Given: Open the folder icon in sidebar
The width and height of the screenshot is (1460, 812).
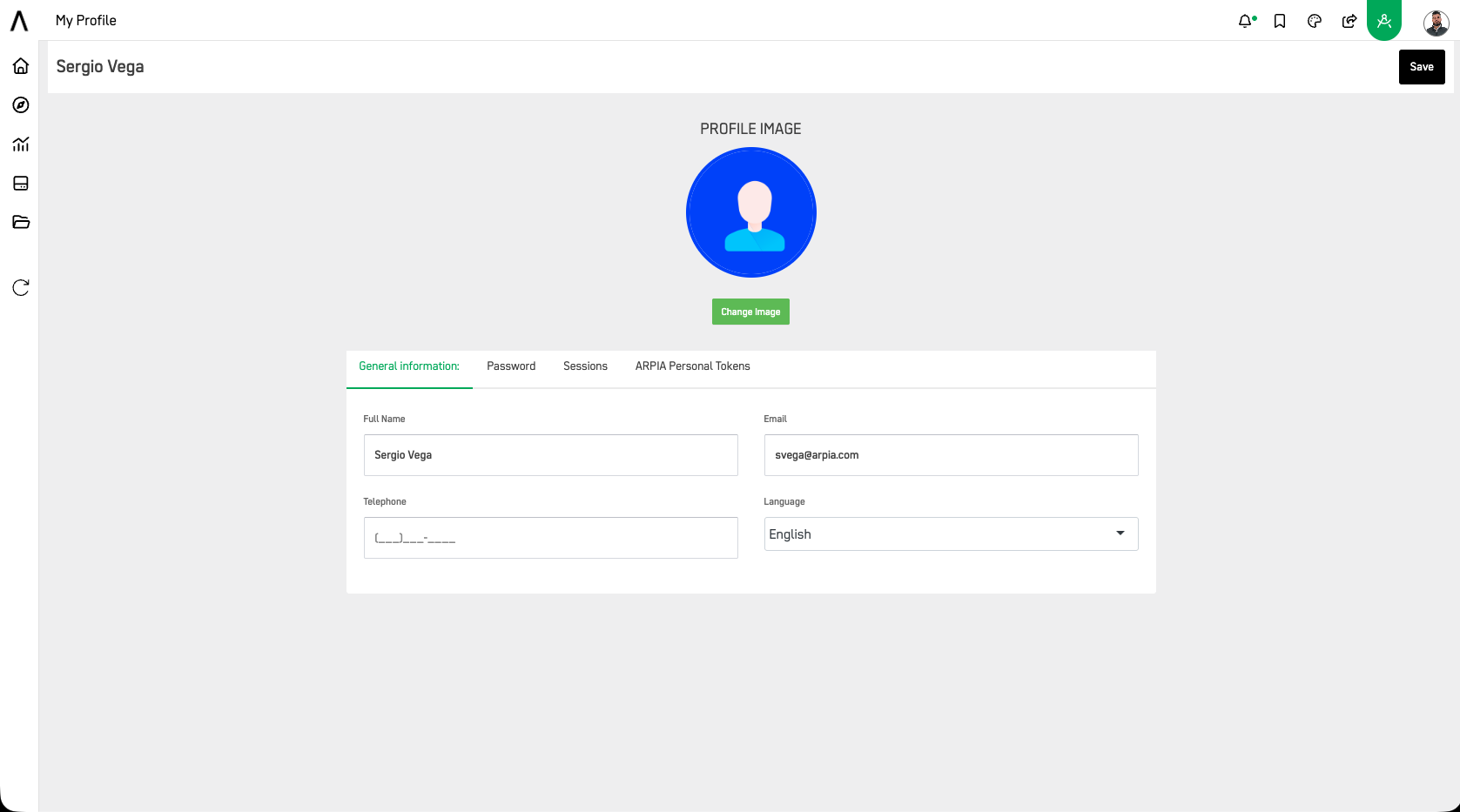Looking at the screenshot, I should point(21,223).
